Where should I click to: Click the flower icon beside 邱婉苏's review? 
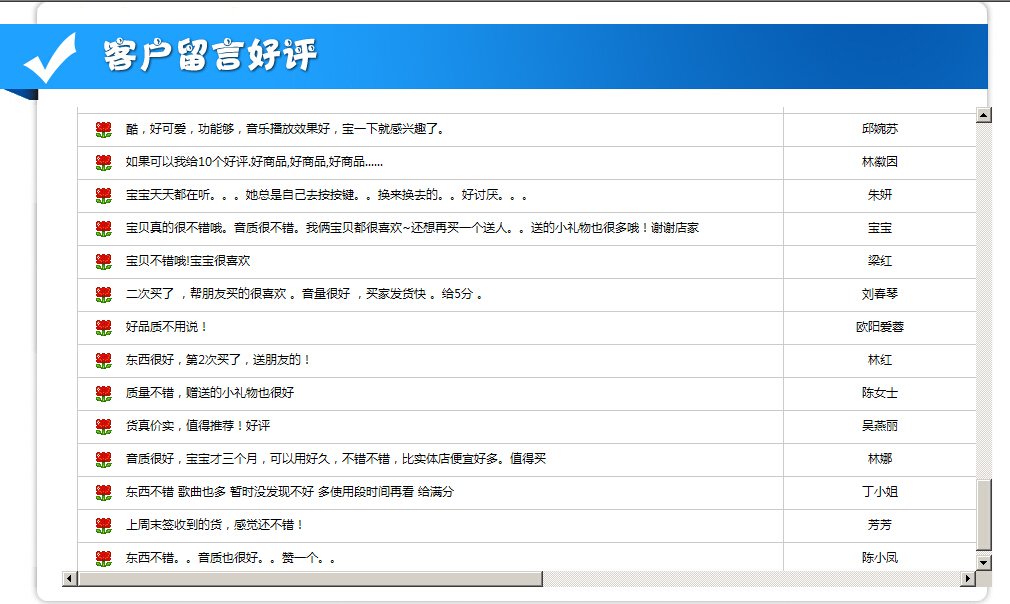pyautogui.click(x=103, y=129)
